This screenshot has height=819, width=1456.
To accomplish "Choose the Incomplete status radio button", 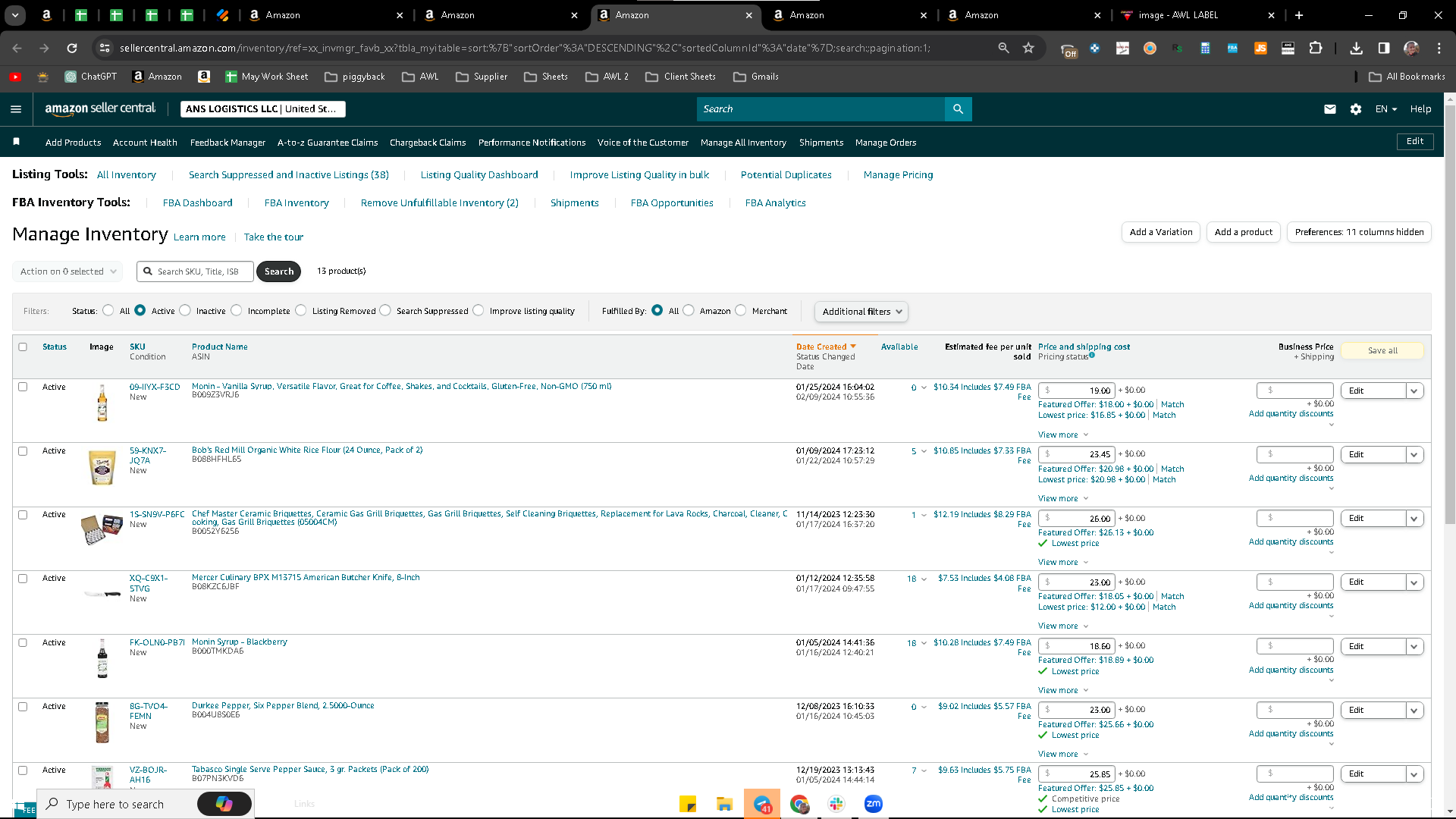I will pyautogui.click(x=237, y=310).
